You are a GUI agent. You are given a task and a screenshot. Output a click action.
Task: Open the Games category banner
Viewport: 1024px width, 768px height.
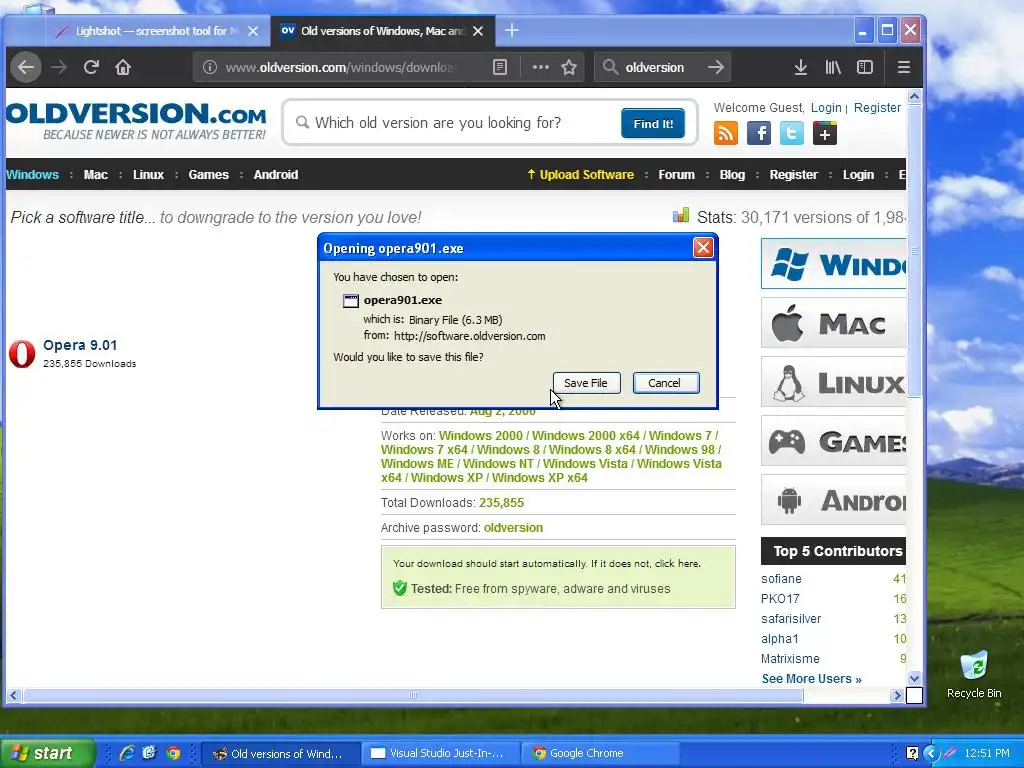click(834, 441)
